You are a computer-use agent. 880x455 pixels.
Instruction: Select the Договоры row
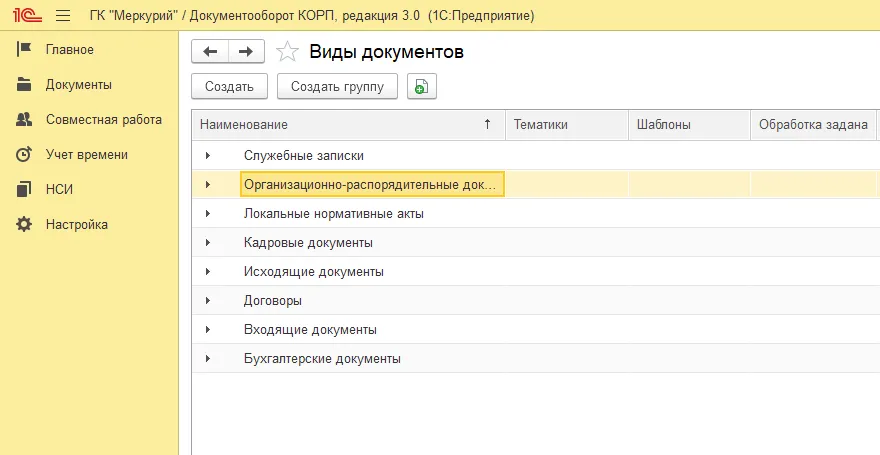click(536, 300)
